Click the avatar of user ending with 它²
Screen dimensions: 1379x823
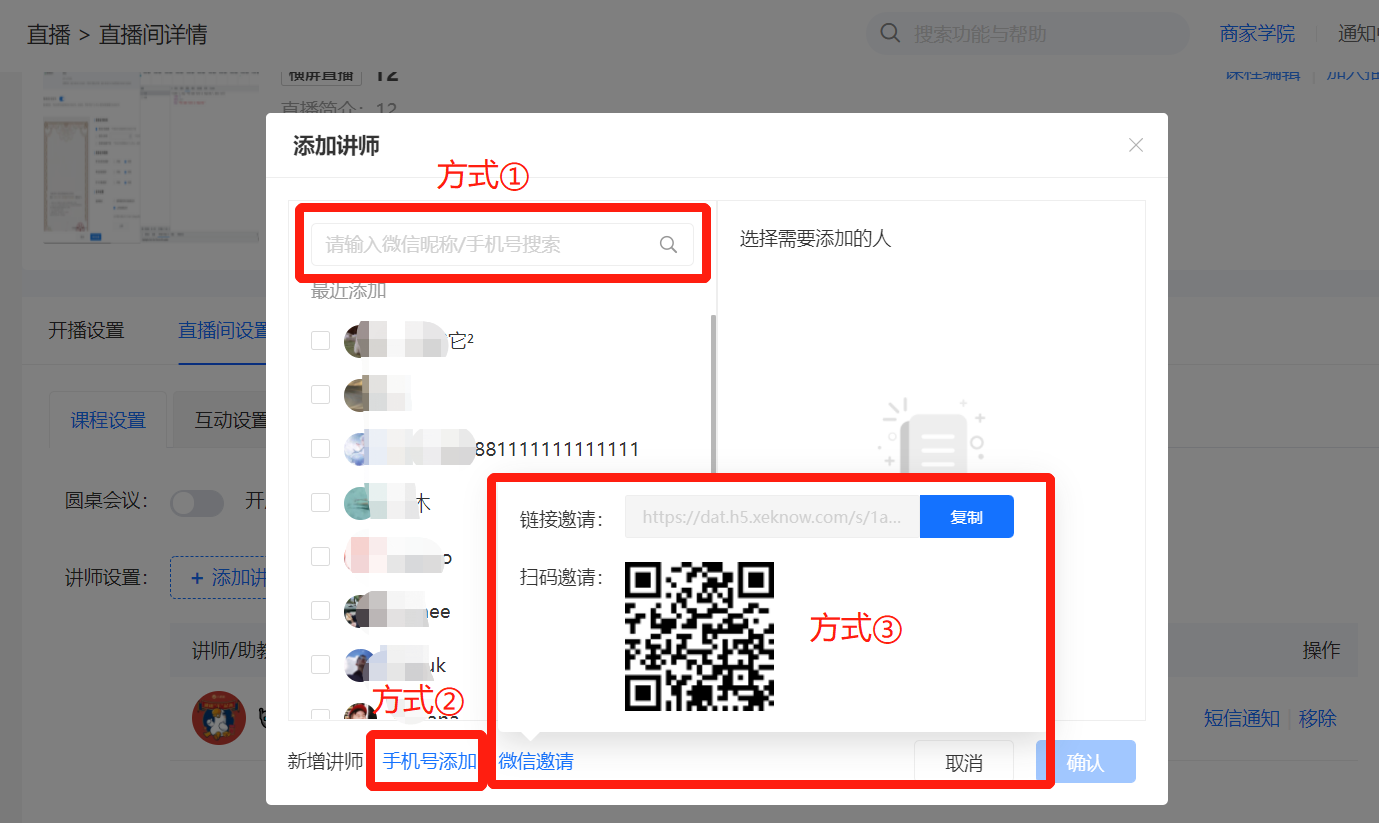point(360,340)
